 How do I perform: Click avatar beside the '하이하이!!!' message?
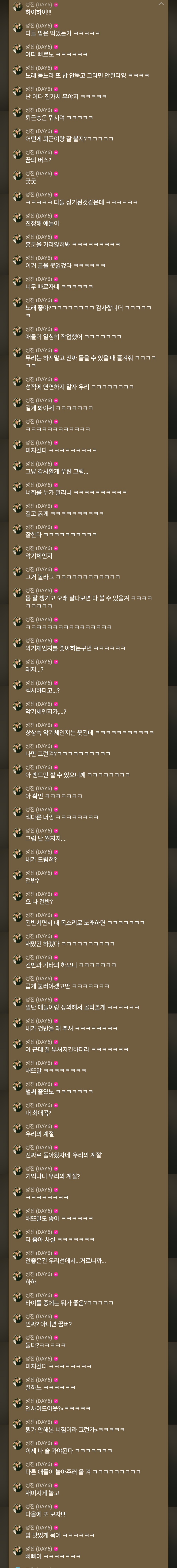pyautogui.click(x=17, y=7)
